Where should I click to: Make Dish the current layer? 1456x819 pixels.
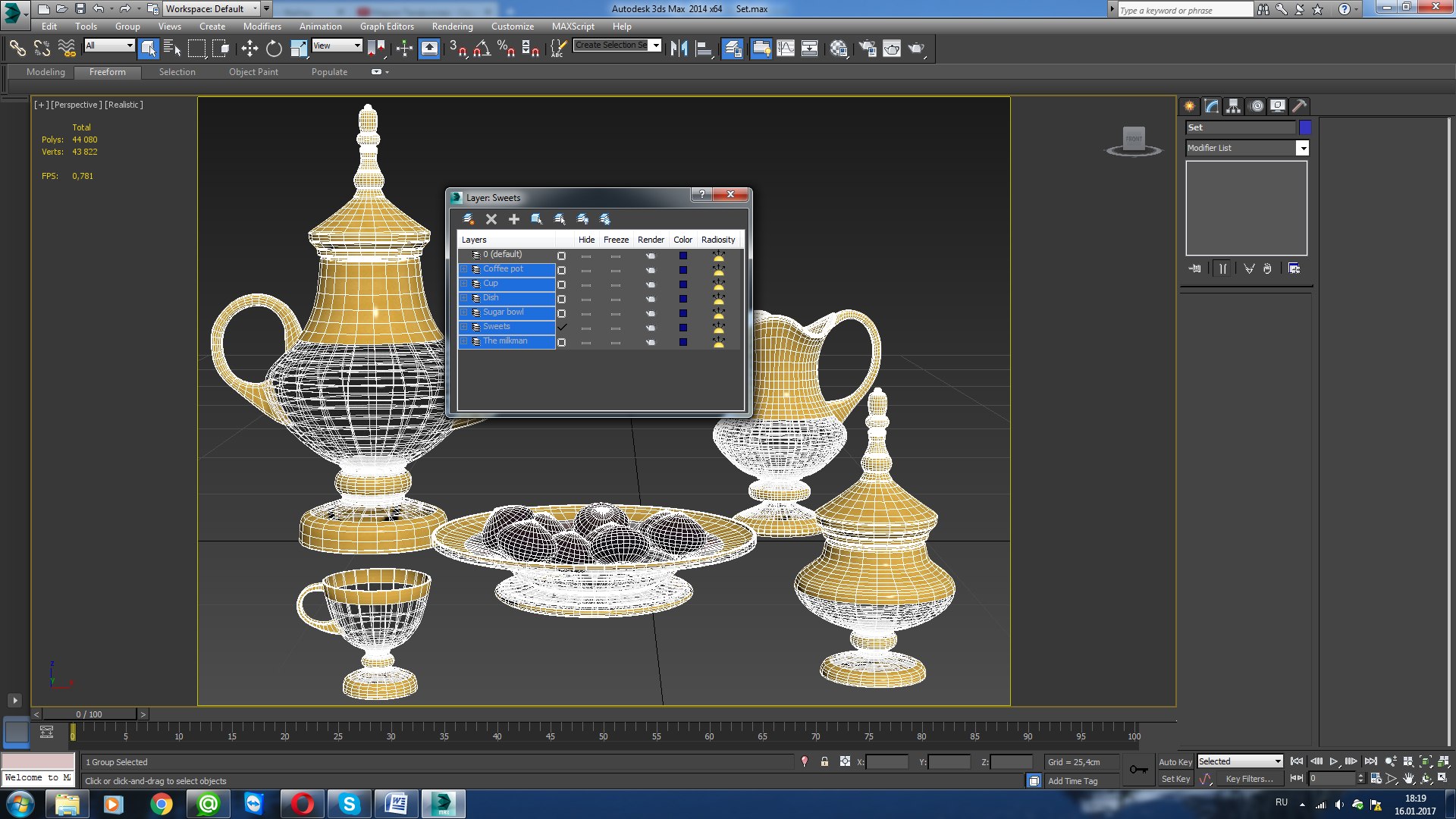click(562, 299)
